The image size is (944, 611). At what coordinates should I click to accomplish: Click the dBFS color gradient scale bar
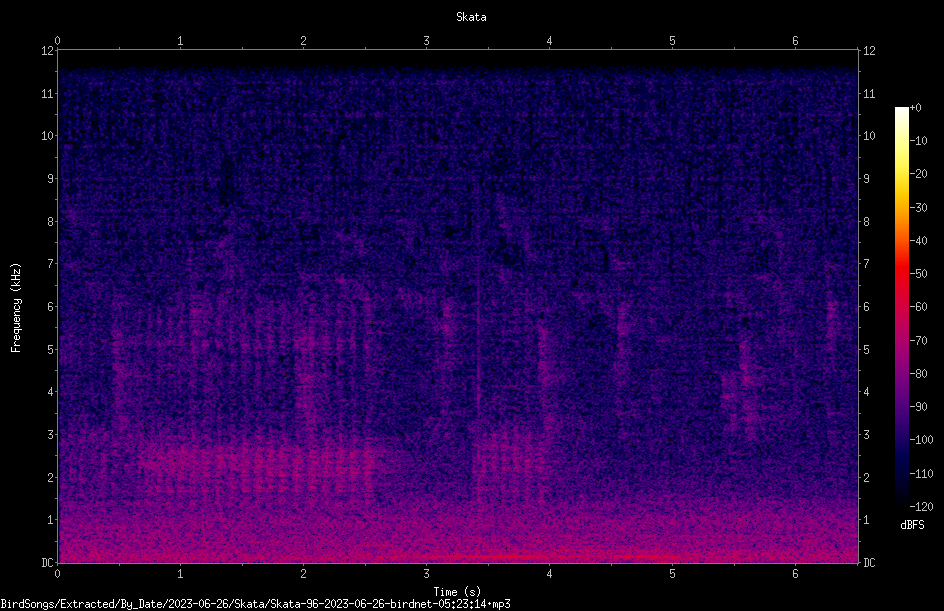point(902,307)
